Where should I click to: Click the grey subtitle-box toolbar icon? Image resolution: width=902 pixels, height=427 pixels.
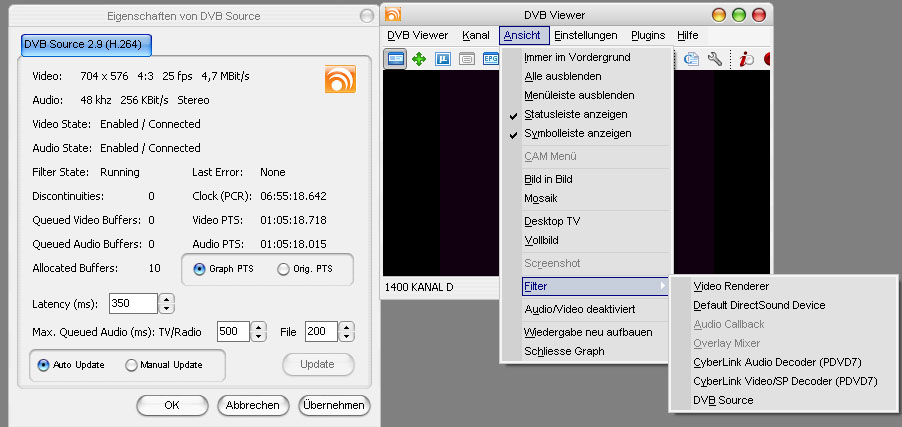[x=467, y=59]
